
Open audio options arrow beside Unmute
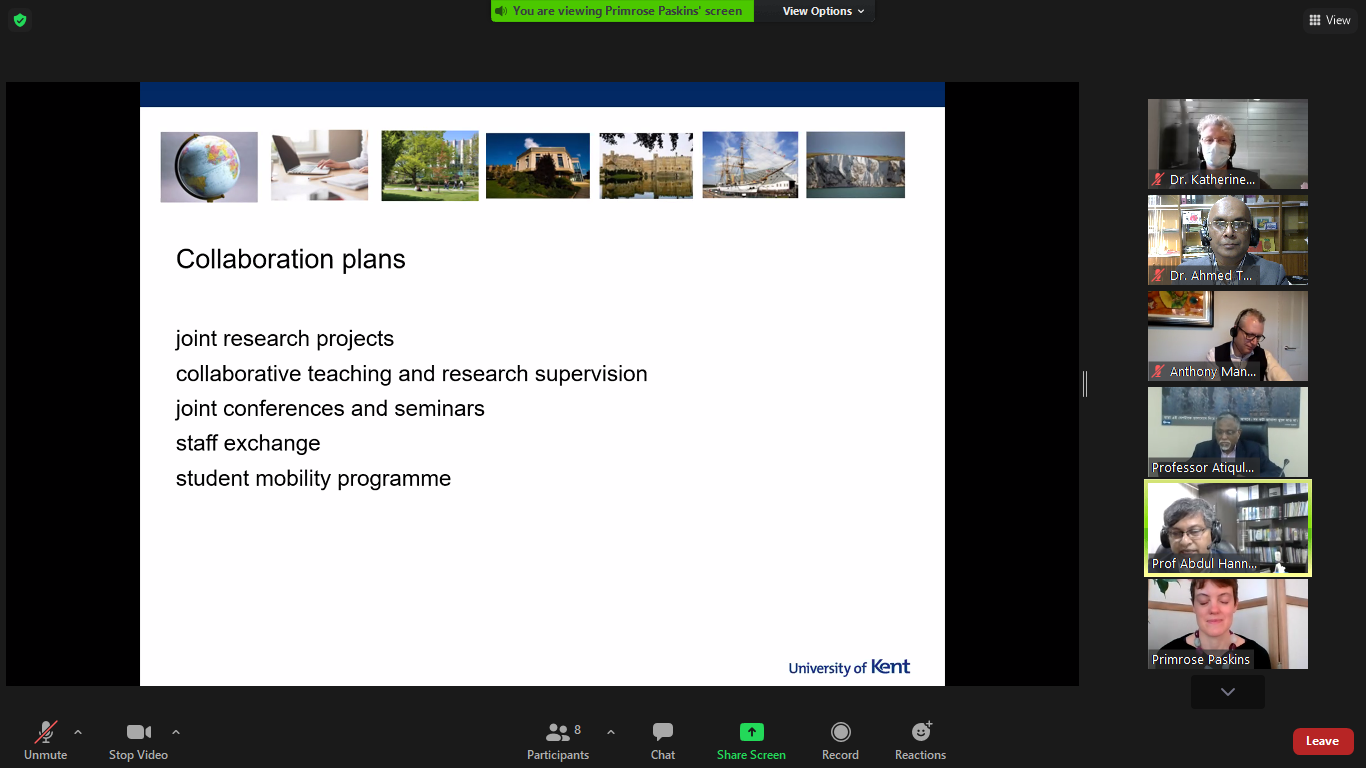click(x=78, y=732)
